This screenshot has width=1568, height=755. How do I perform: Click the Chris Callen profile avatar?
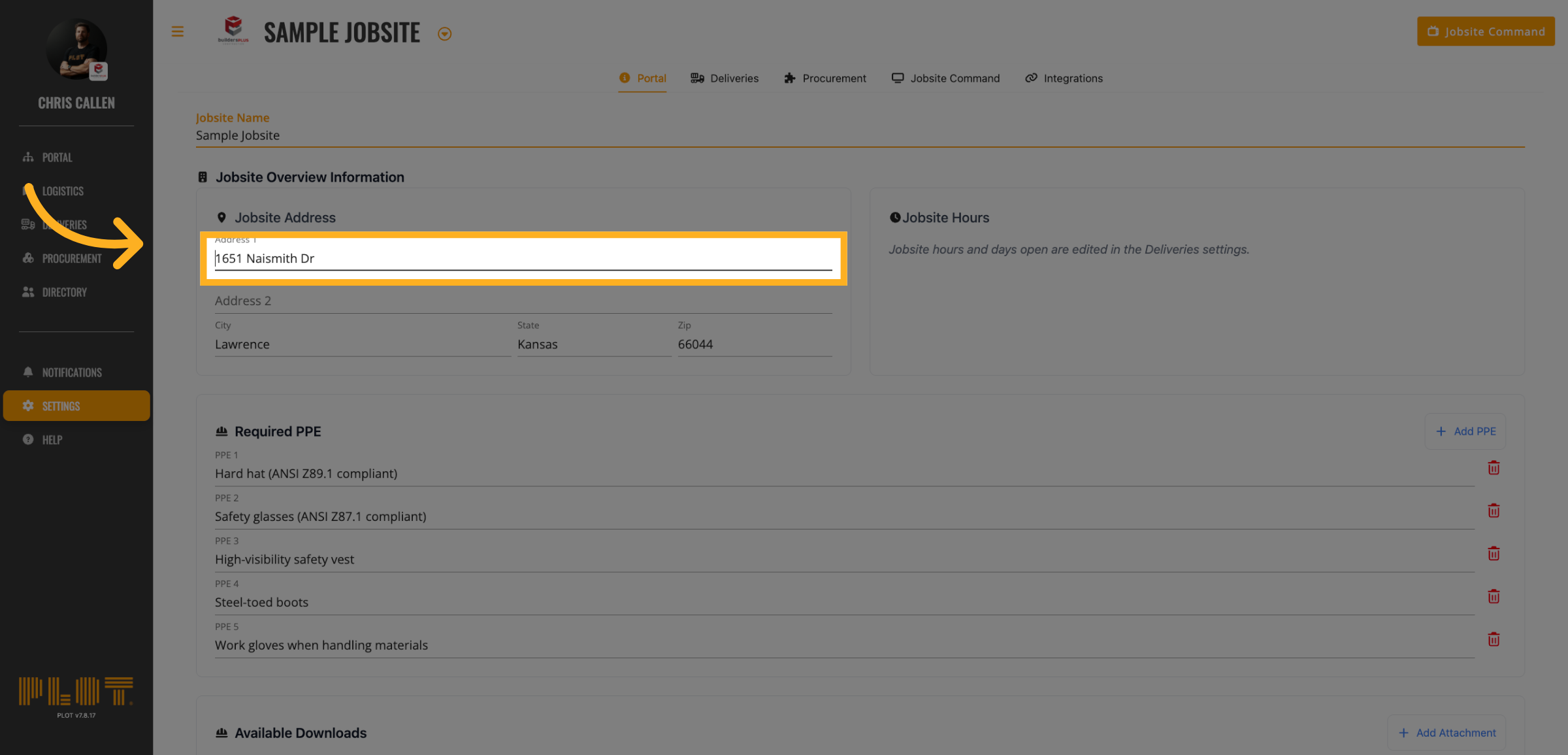[x=77, y=50]
